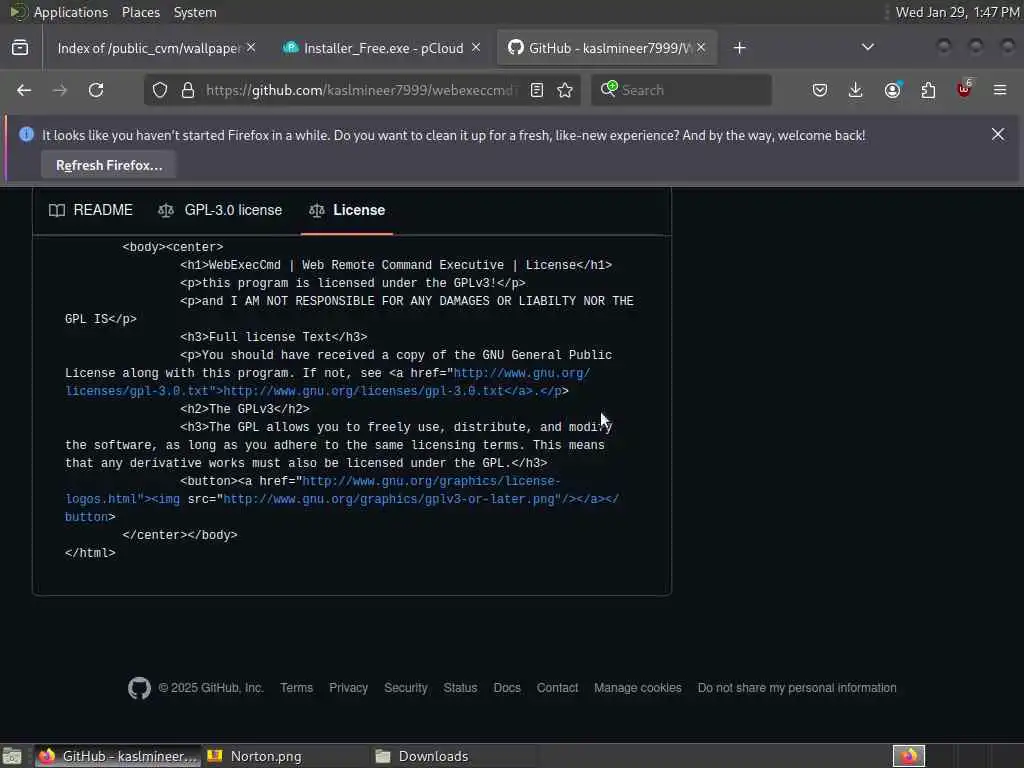
Task: Click the Firefox workspace switcher thumbnail
Action: pyautogui.click(x=909, y=756)
